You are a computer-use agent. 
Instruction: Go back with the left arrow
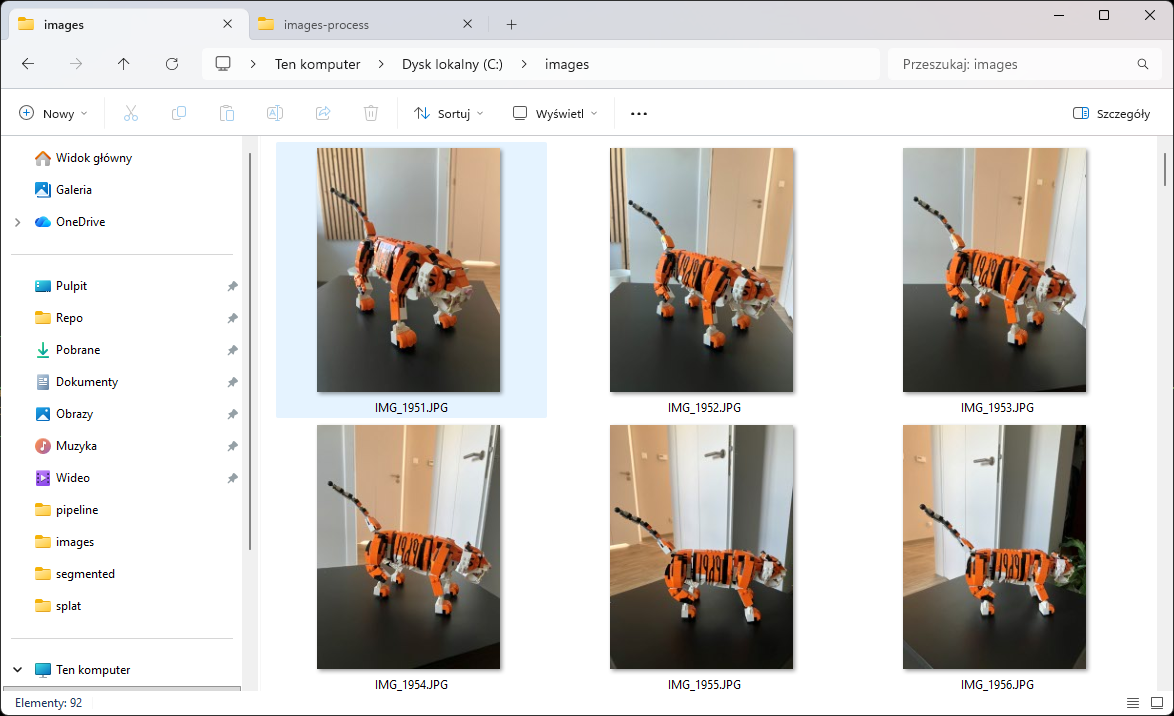(x=28, y=64)
